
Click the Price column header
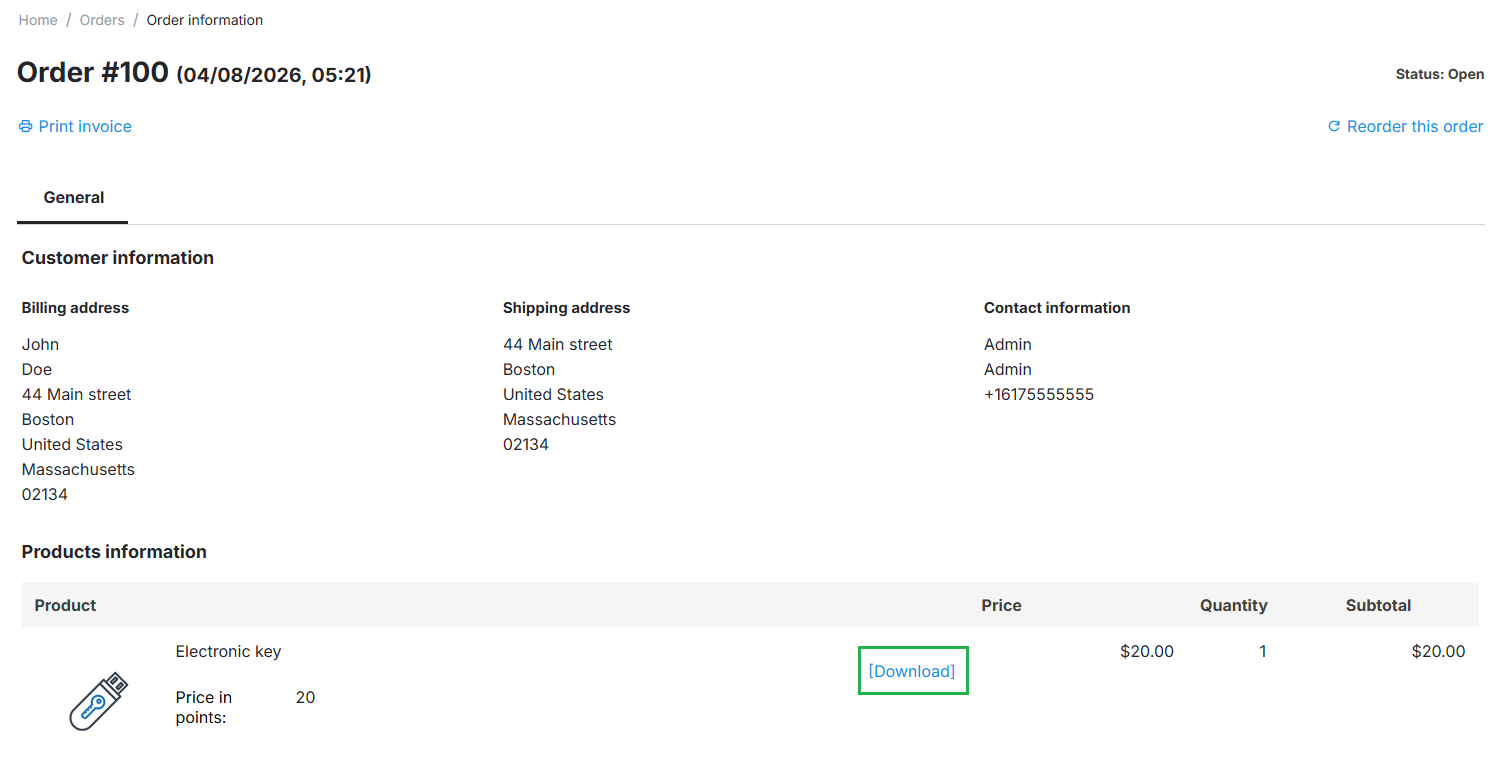click(1002, 605)
